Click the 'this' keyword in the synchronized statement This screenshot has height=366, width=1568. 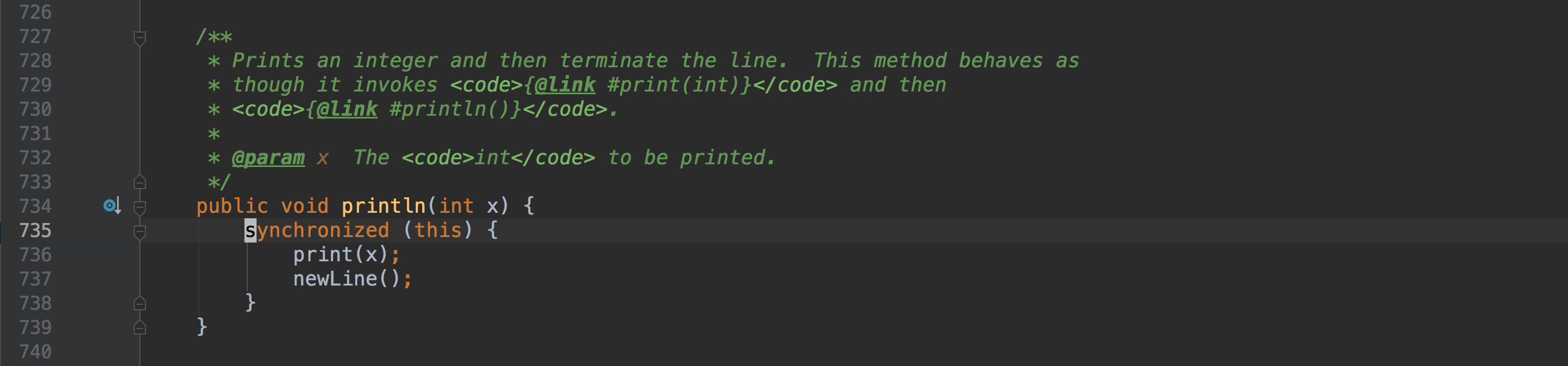tap(438, 230)
